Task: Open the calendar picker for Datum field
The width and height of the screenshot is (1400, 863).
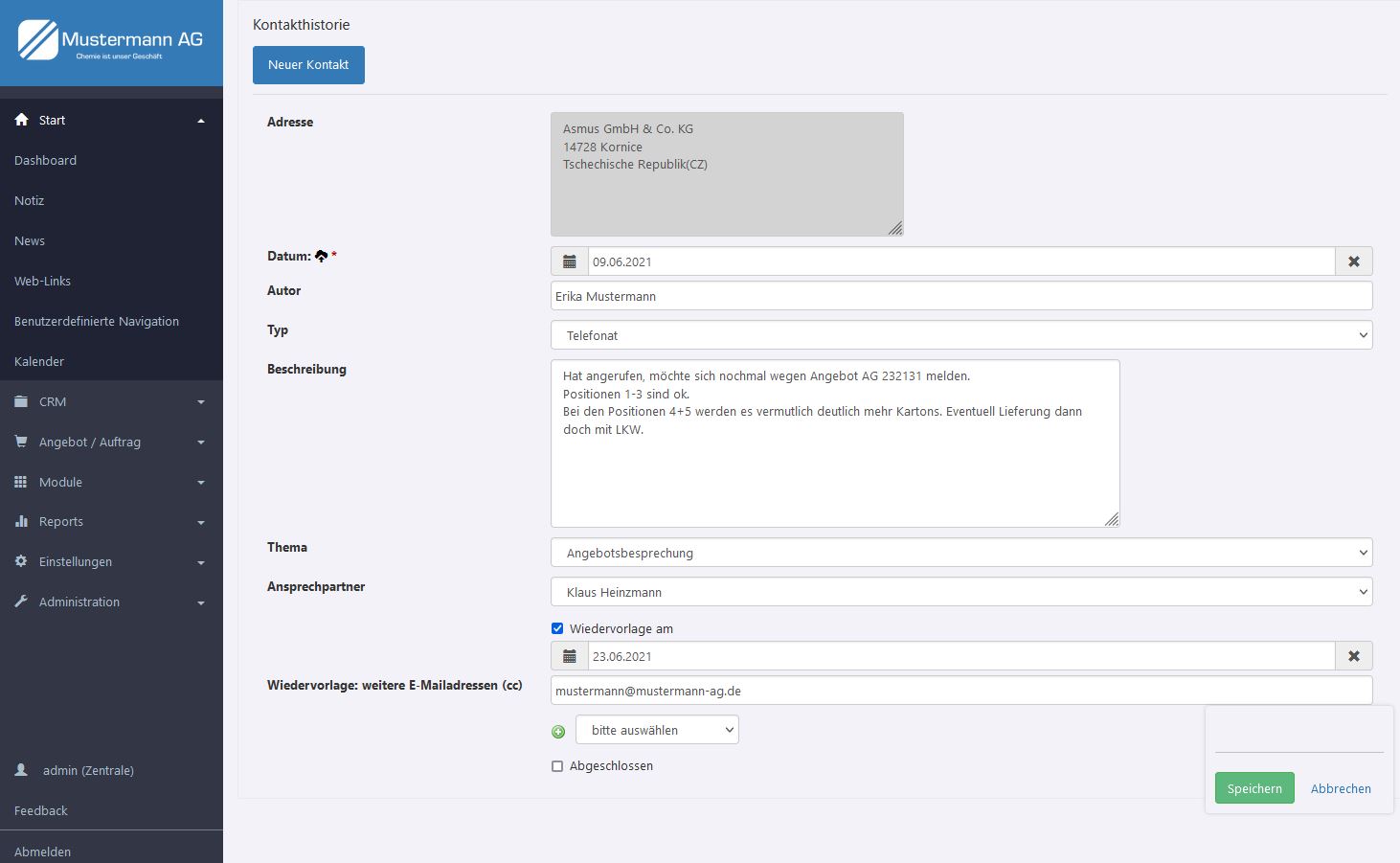Action: point(570,261)
